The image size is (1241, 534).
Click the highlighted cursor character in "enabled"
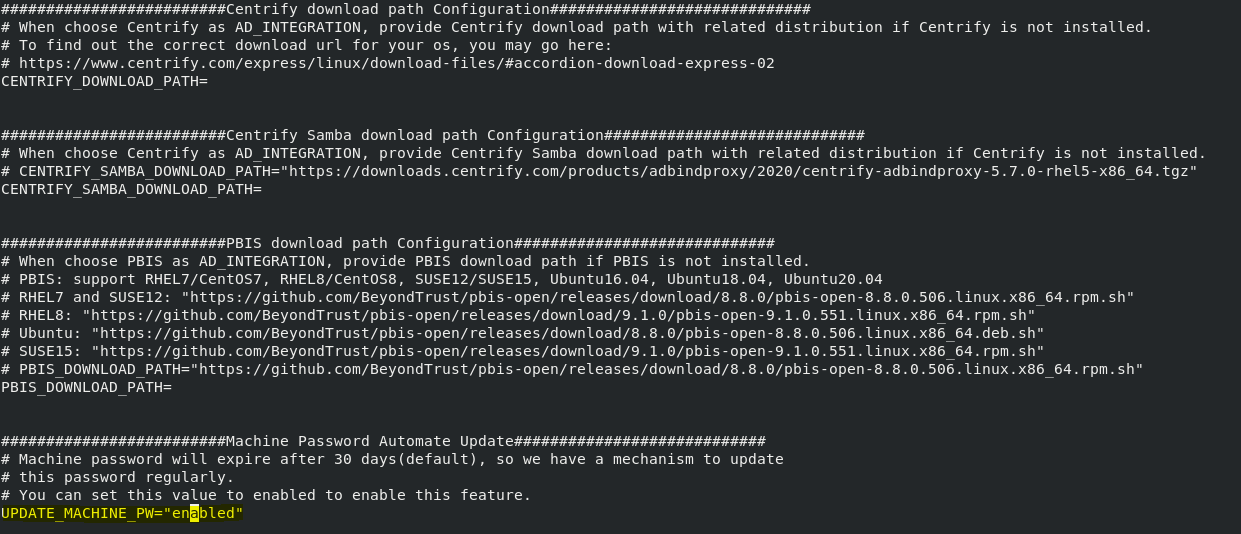pyautogui.click(x=195, y=513)
